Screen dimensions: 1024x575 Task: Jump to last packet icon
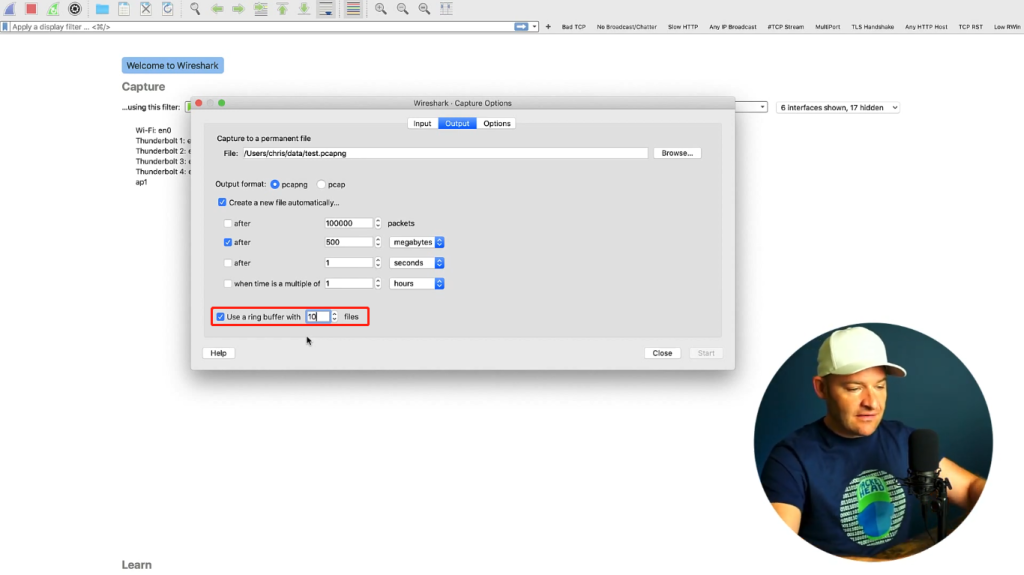[304, 8]
